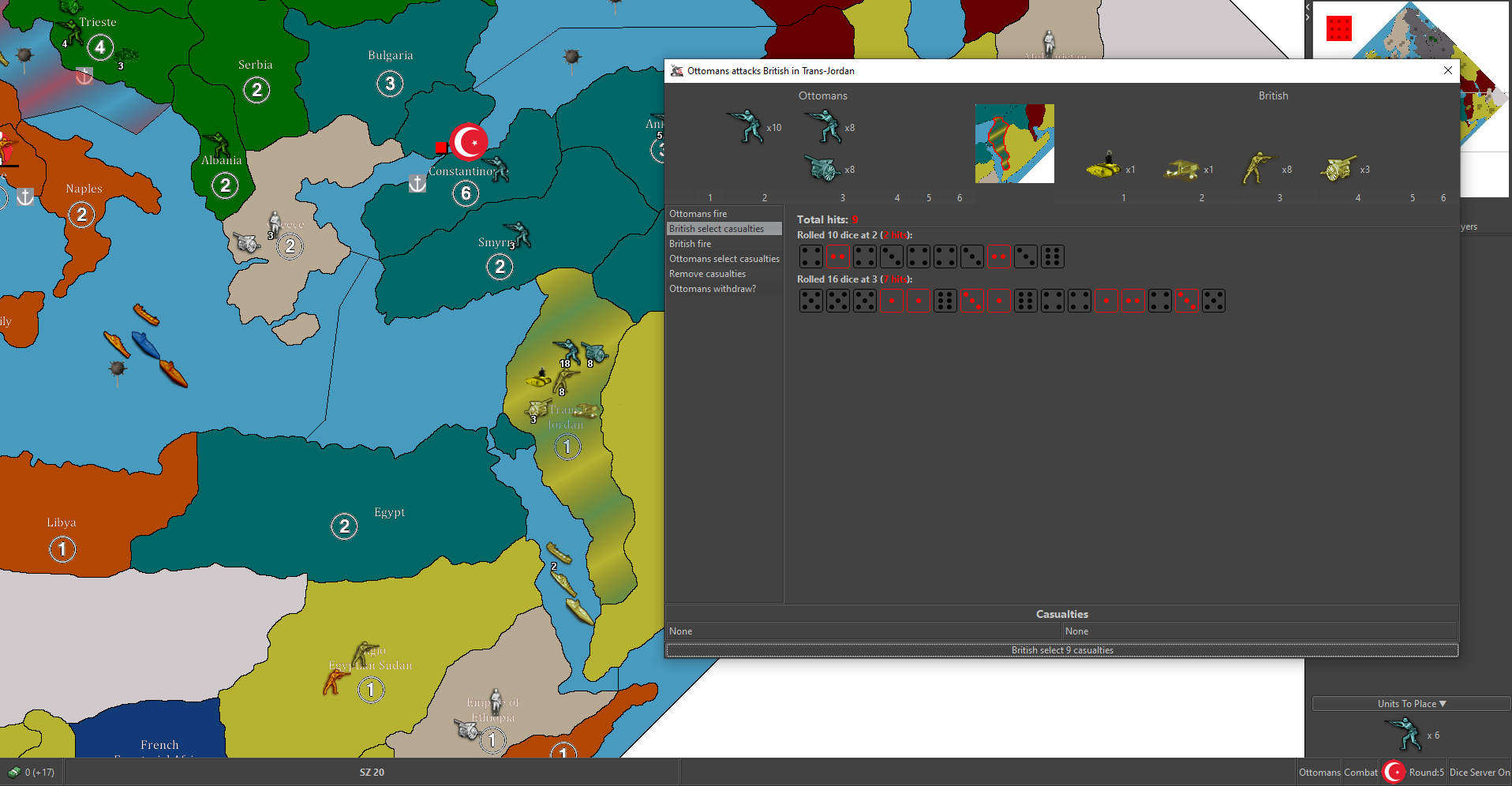Click the Trans-Jordan battle territory thumbnail
Viewport: 1512px width, 786px height.
(x=1014, y=144)
